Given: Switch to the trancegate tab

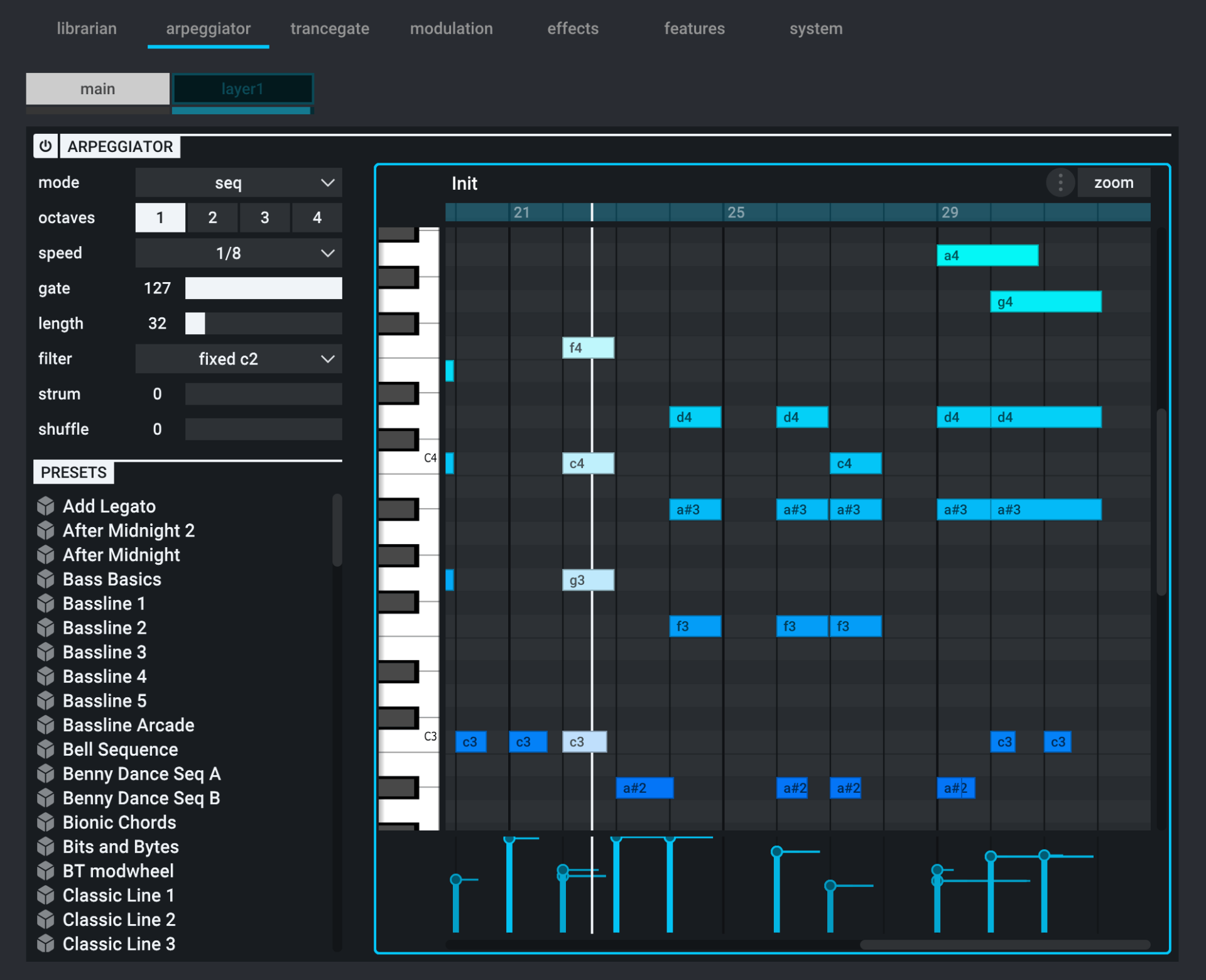Looking at the screenshot, I should click(x=329, y=28).
